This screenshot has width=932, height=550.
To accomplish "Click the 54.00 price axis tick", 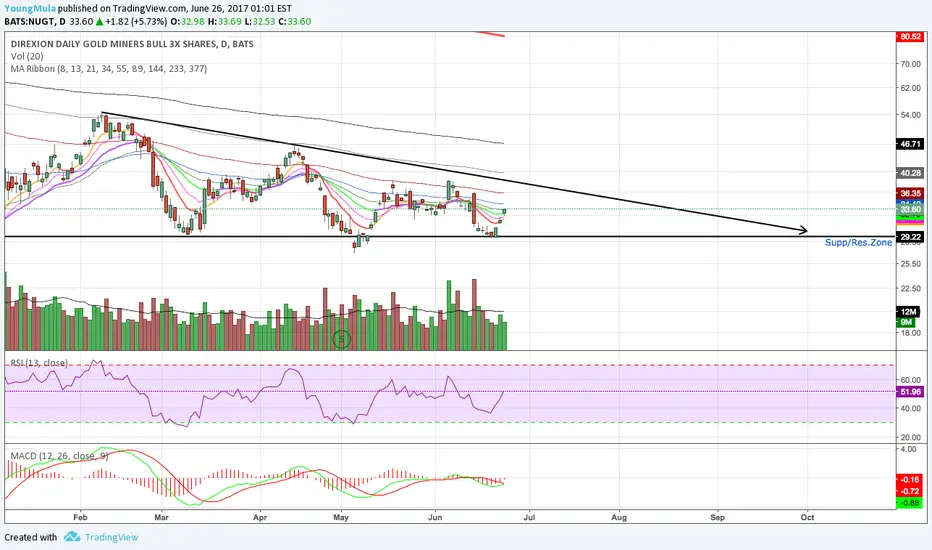I will tap(911, 115).
